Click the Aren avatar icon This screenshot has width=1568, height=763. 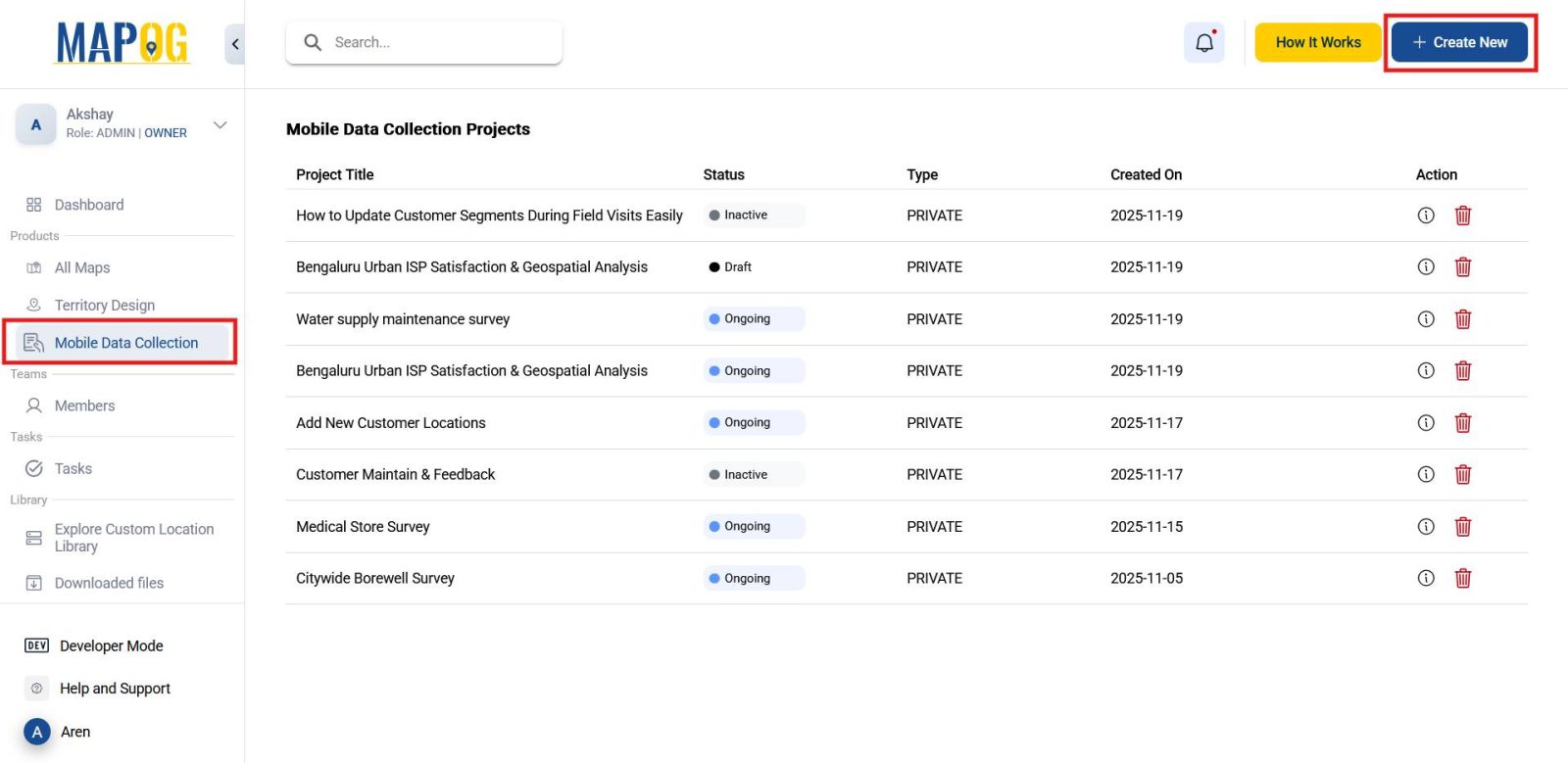(36, 732)
